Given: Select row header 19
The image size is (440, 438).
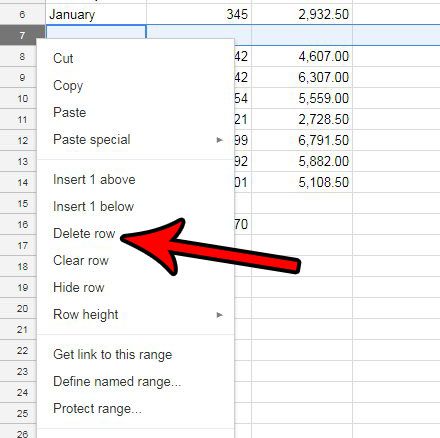Looking at the screenshot, I should [x=18, y=287].
